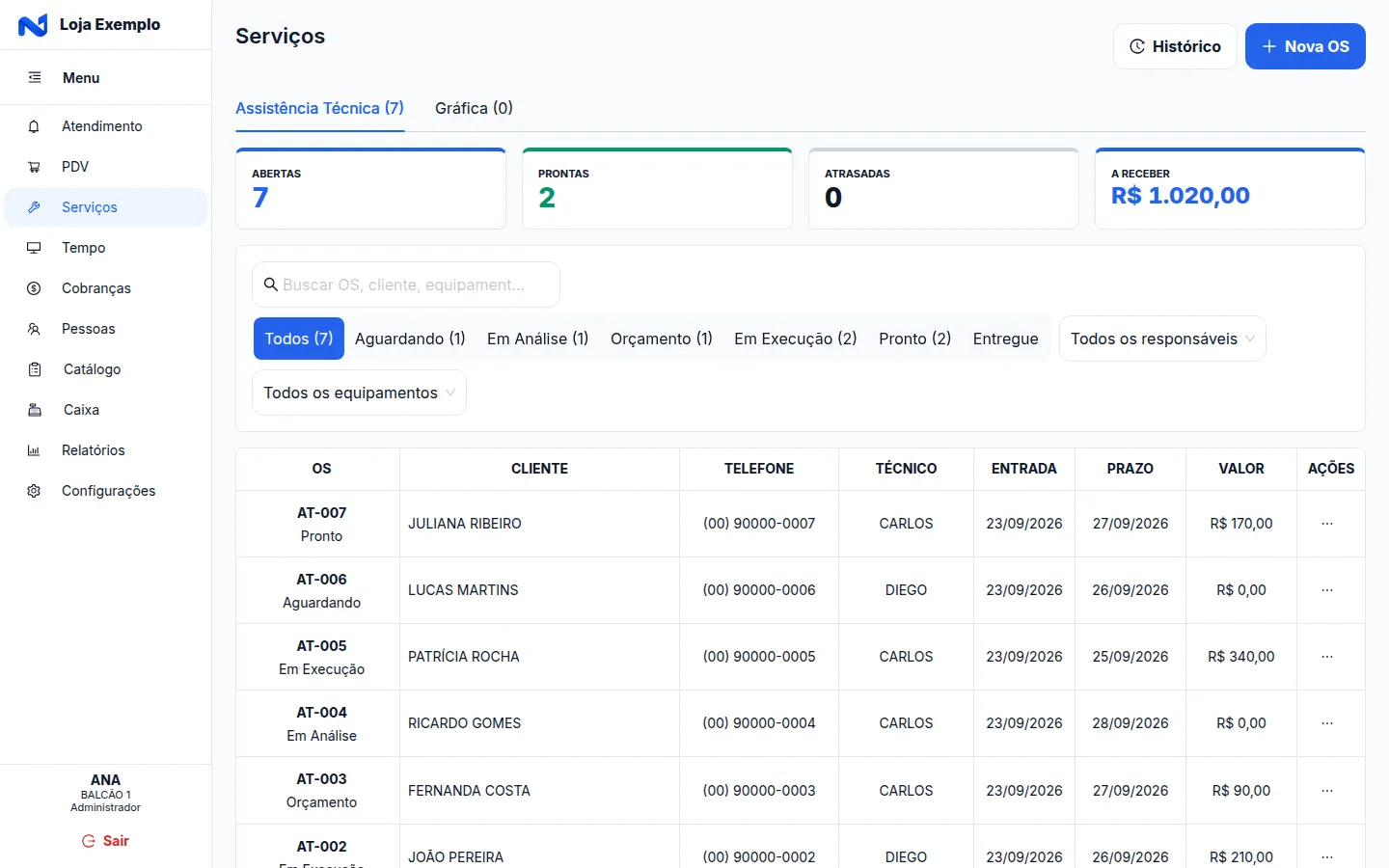Click the Cobranças dollar coin icon
Image resolution: width=1389 pixels, height=868 pixels.
(34, 288)
